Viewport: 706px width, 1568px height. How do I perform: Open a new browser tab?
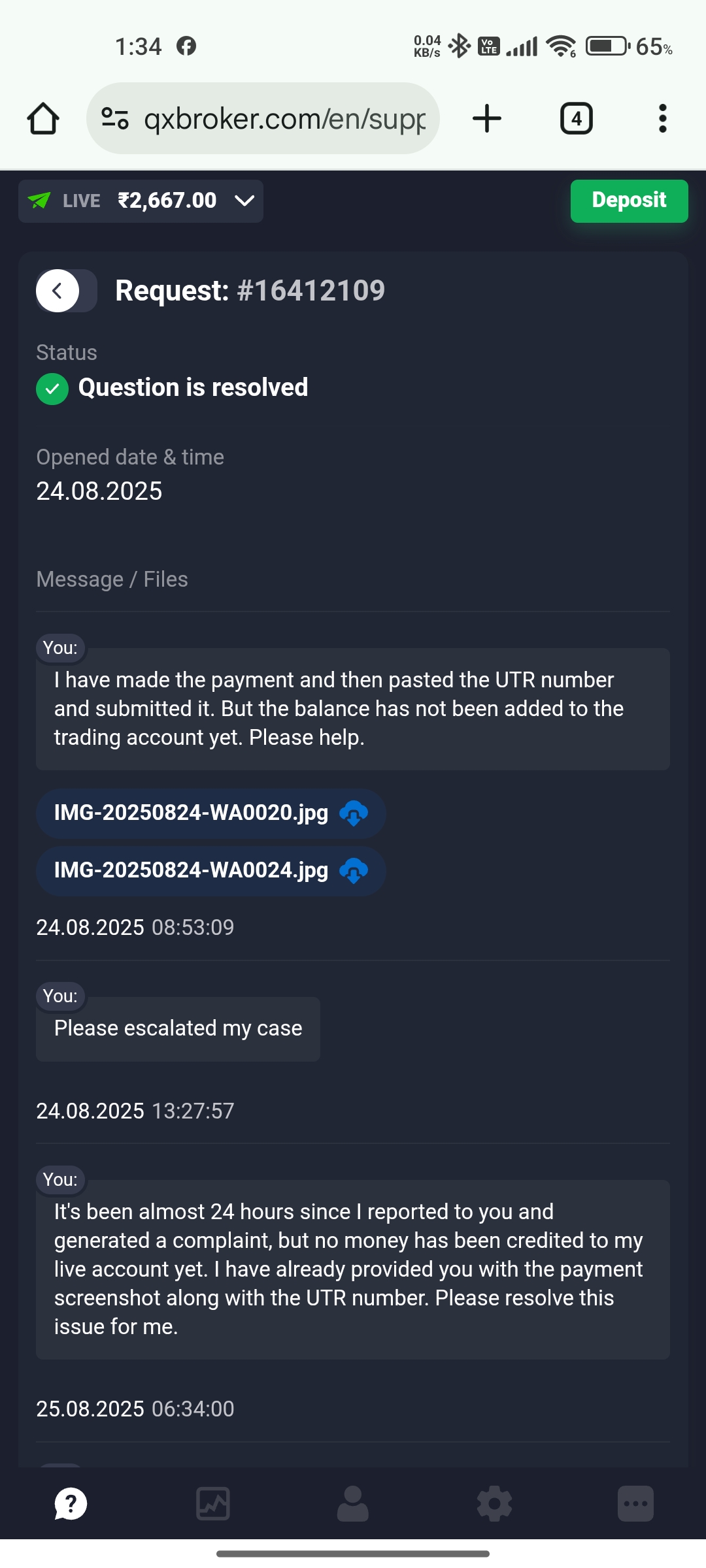point(486,119)
